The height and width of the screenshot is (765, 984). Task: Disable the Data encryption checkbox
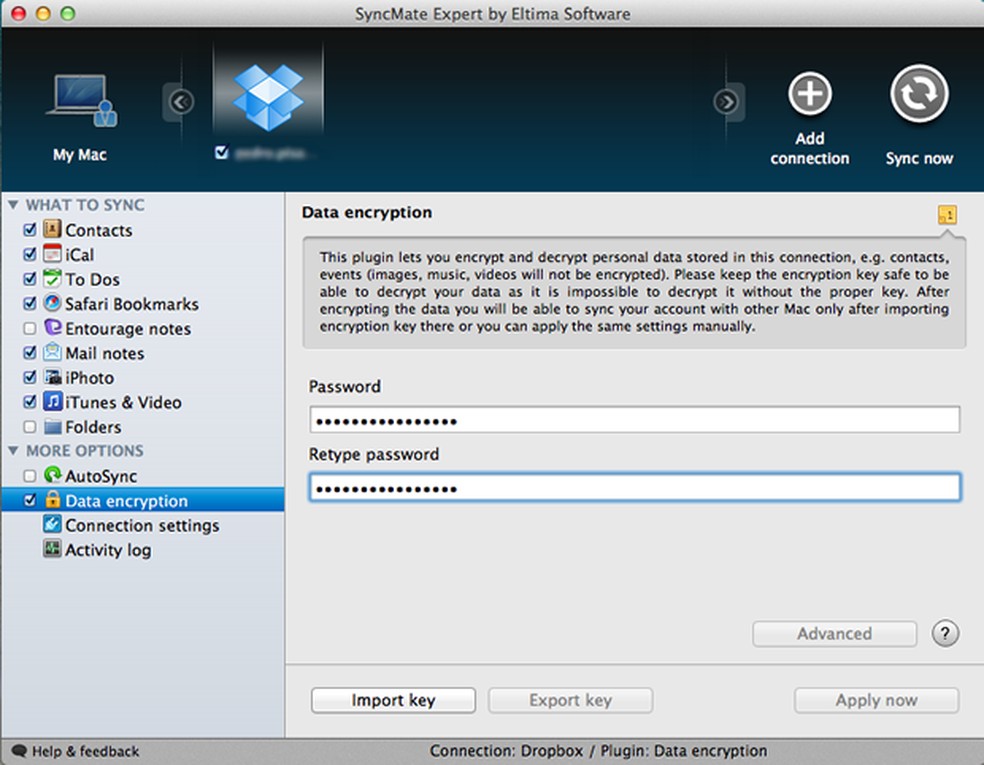[x=29, y=500]
